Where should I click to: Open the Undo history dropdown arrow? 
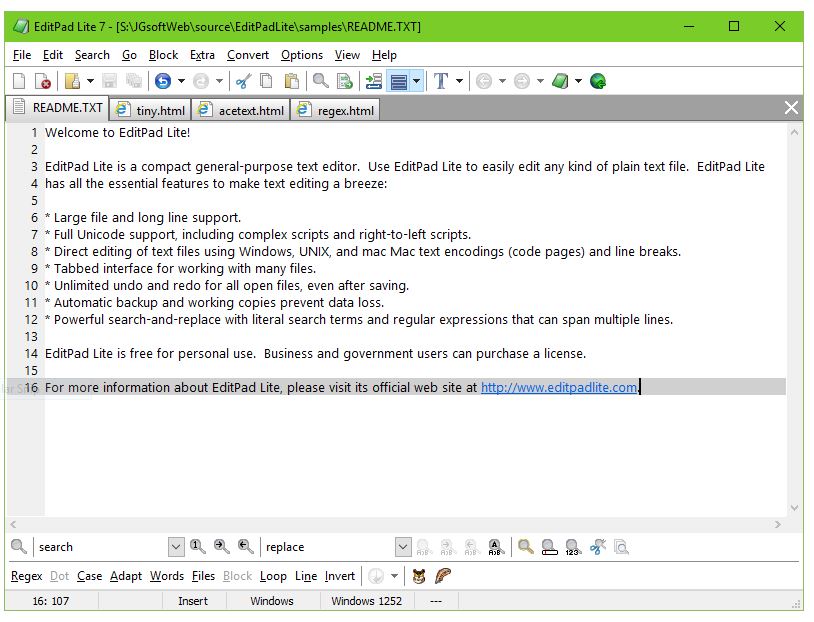(x=181, y=81)
